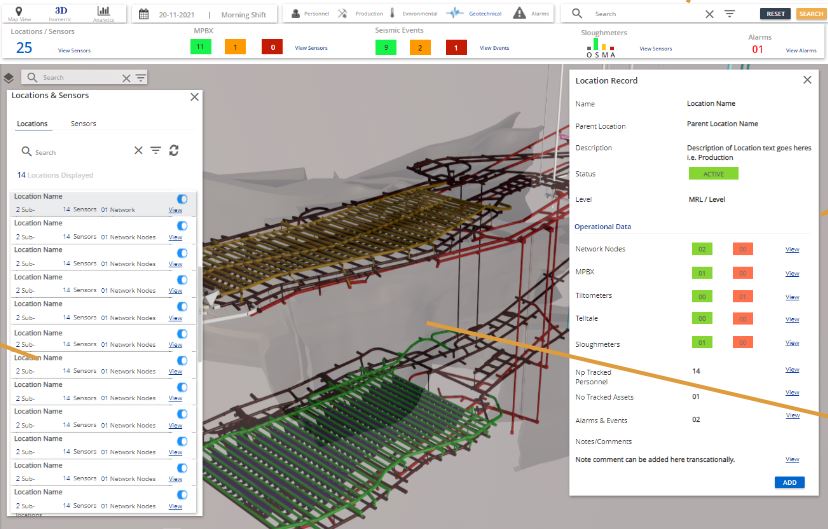Select the Geotechnical waveform filter

[x=474, y=14]
